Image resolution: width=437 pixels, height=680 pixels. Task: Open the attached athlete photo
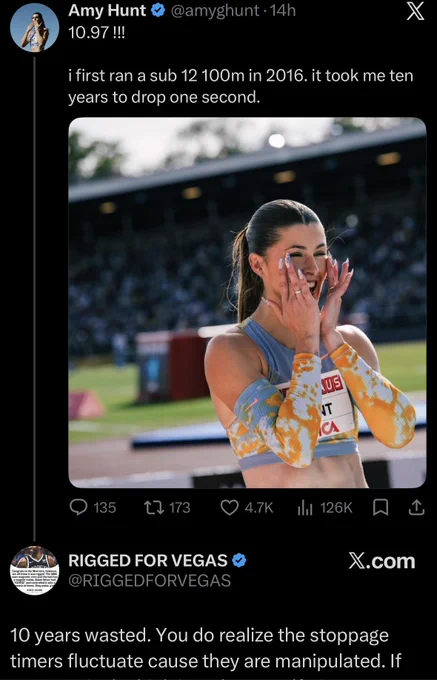pyautogui.click(x=248, y=303)
